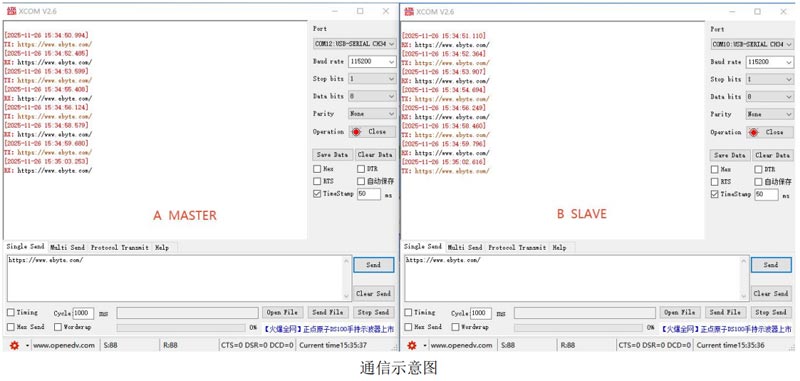
Task: Click Stop Send button in master window
Action: coord(373,312)
